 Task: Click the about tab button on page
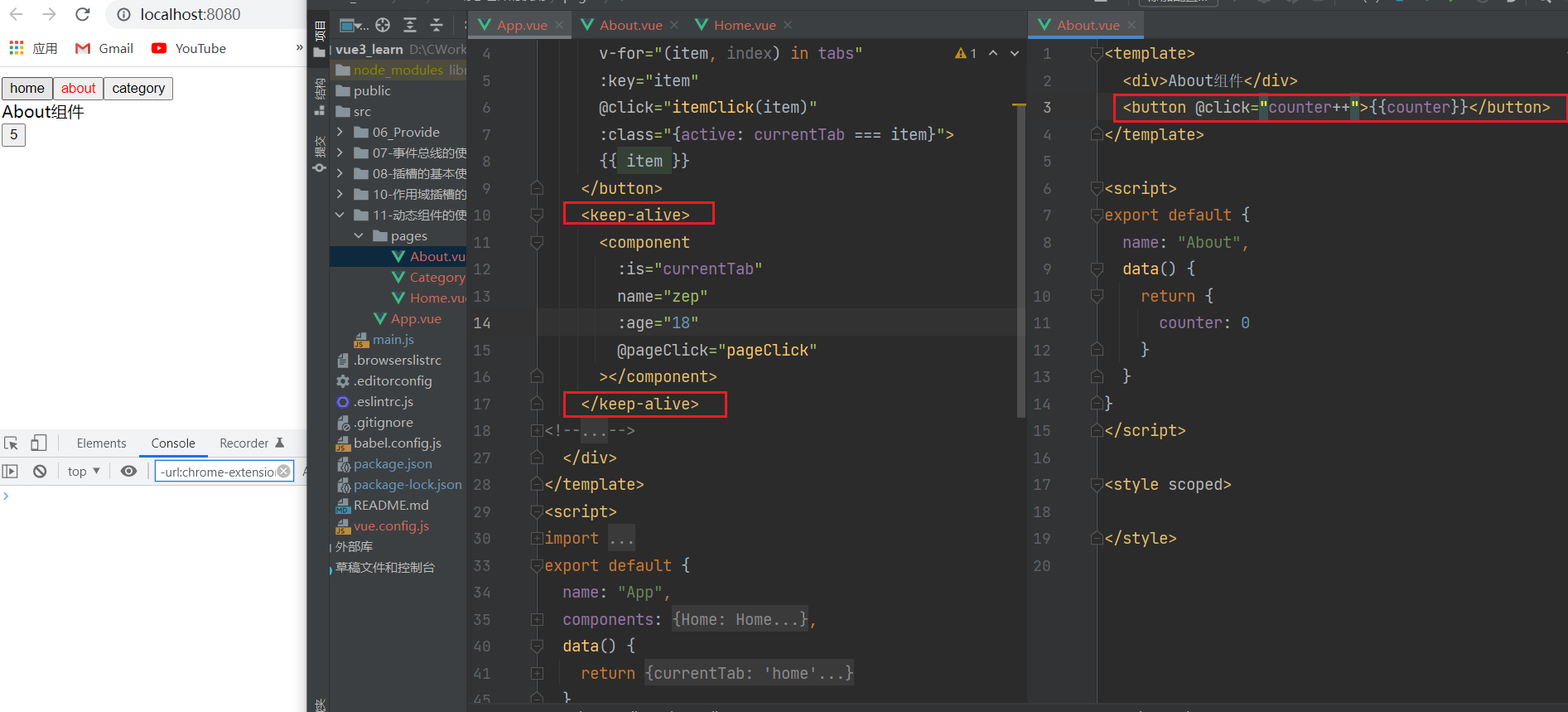tap(79, 88)
